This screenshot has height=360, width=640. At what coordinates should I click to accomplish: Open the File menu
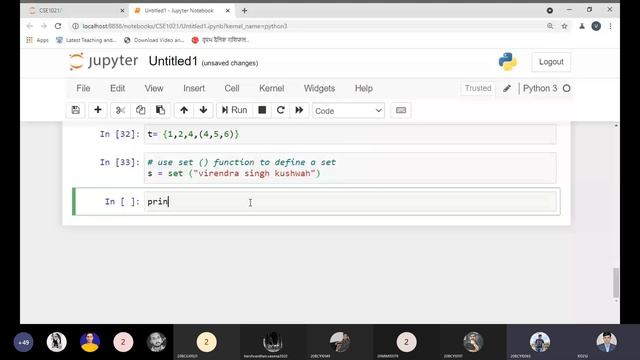coord(83,88)
